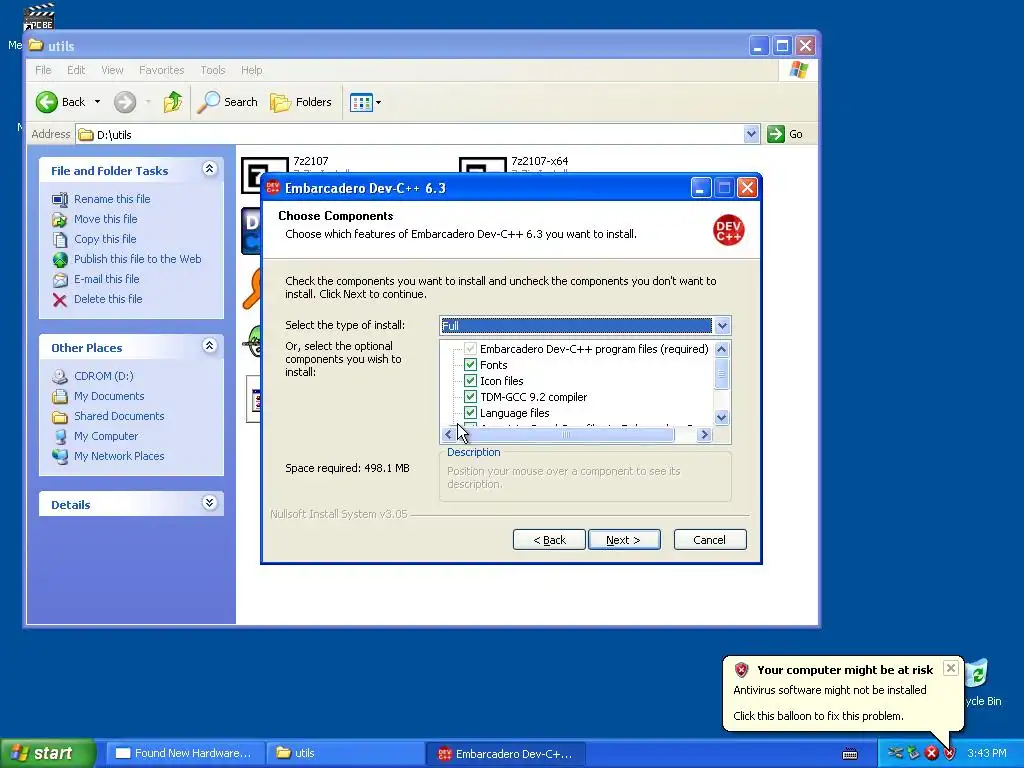Open the Back history dropdown arrow
Image resolution: width=1024 pixels, height=768 pixels.
pyautogui.click(x=97, y=102)
